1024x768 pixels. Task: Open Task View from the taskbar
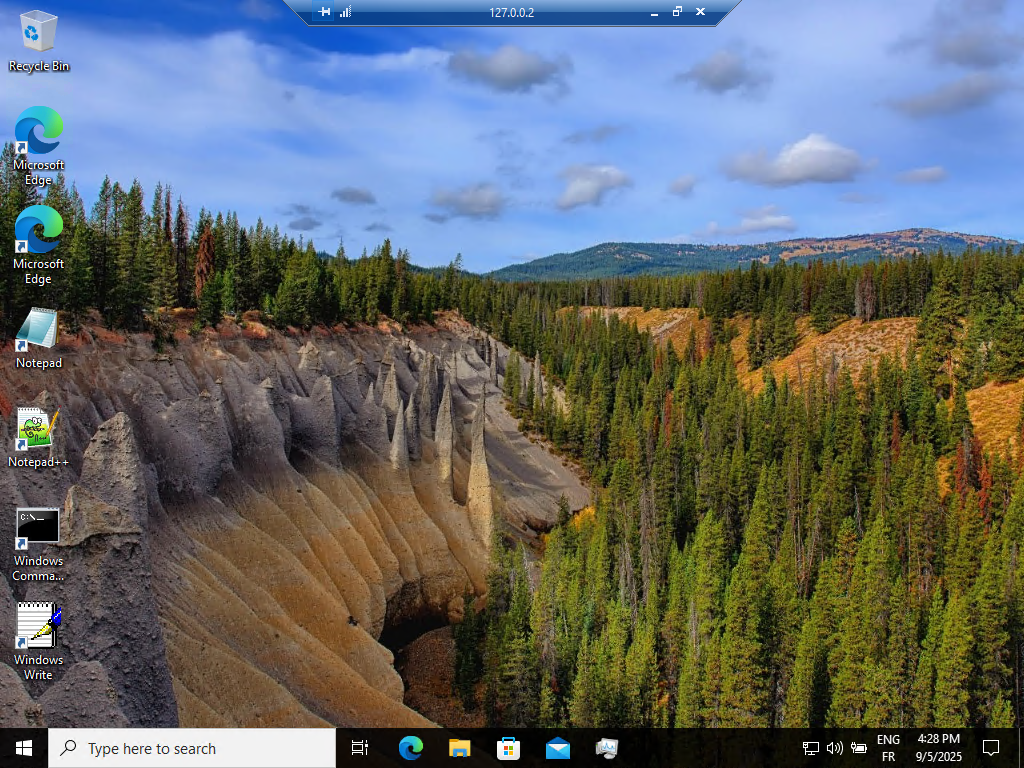click(359, 747)
